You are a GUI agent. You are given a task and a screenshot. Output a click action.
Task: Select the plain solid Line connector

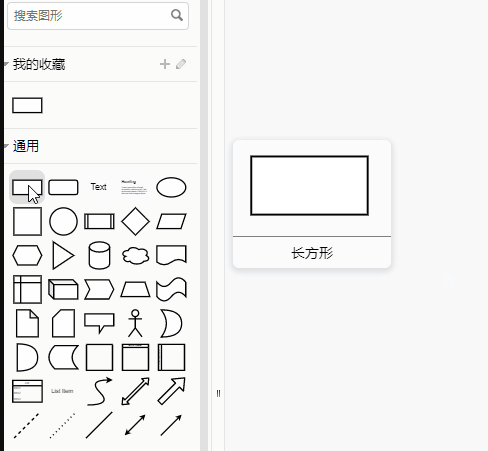tap(99, 425)
